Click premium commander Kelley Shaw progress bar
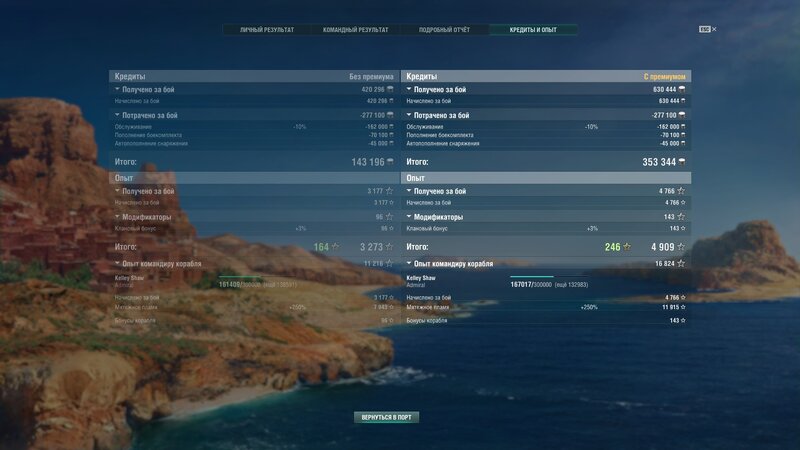This screenshot has width=800, height=450. pos(531,277)
